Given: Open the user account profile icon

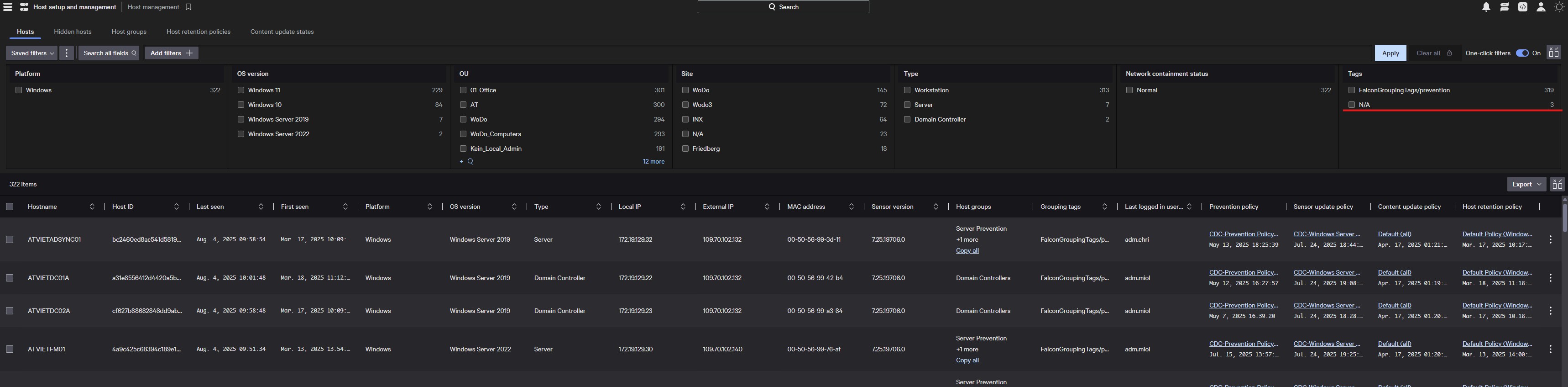Looking at the screenshot, I should click(x=1541, y=7).
